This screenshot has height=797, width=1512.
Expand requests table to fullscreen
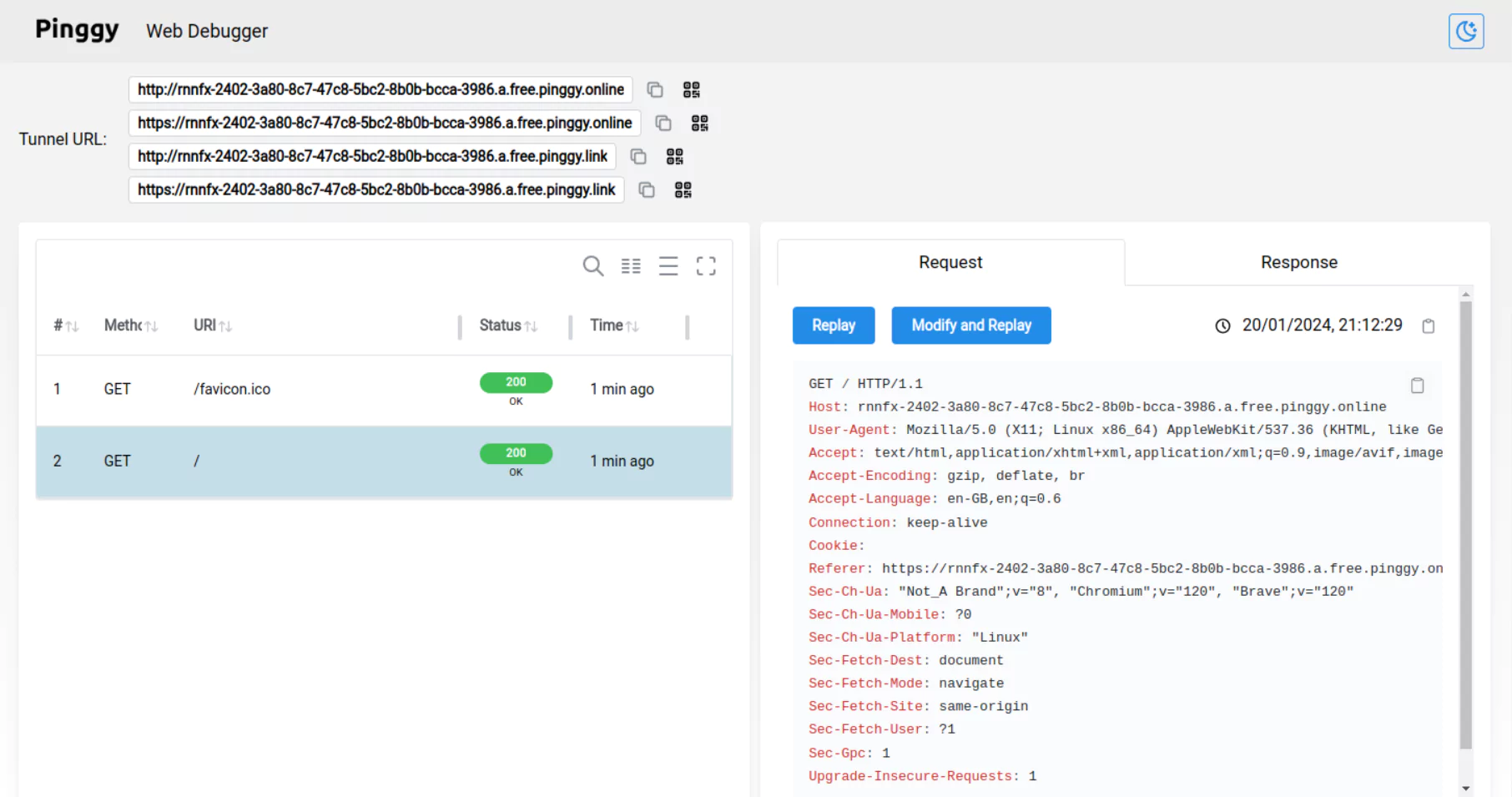[706, 266]
